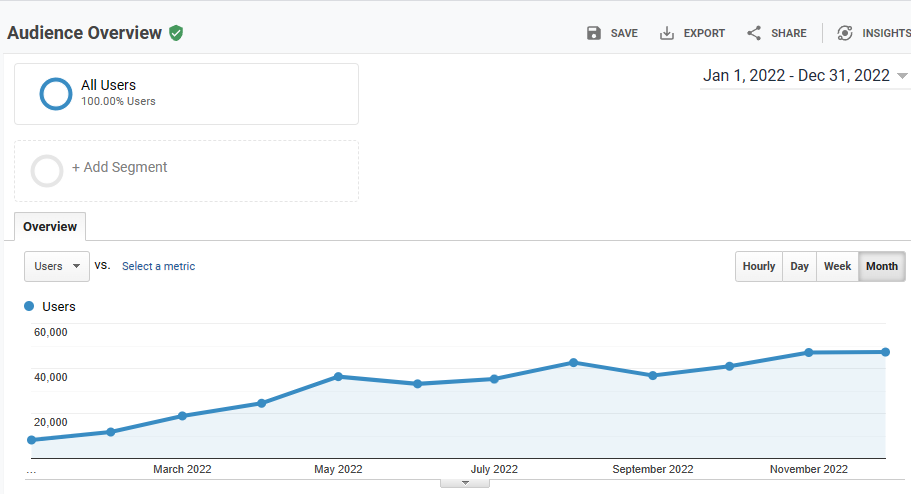This screenshot has height=494, width=911.
Task: Click the first January data point
Action: 31,440
